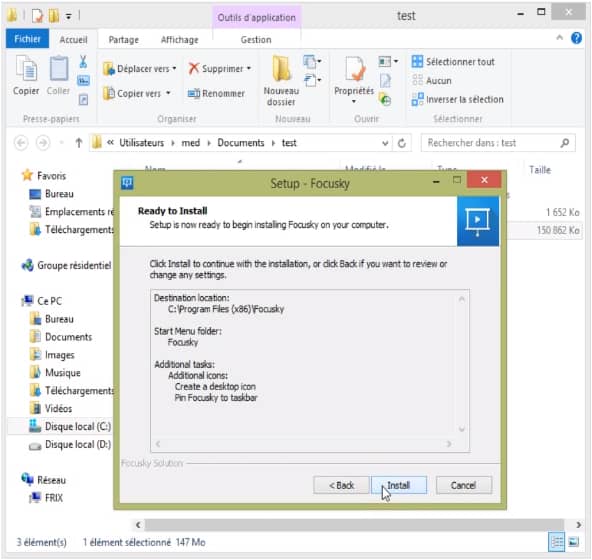Click the Back navigation arrow in Explorer

(21, 143)
